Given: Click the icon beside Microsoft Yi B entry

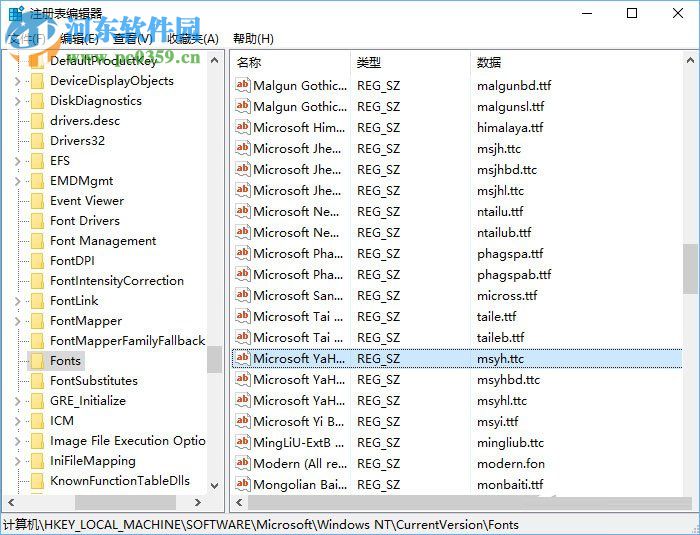Looking at the screenshot, I should point(242,421).
